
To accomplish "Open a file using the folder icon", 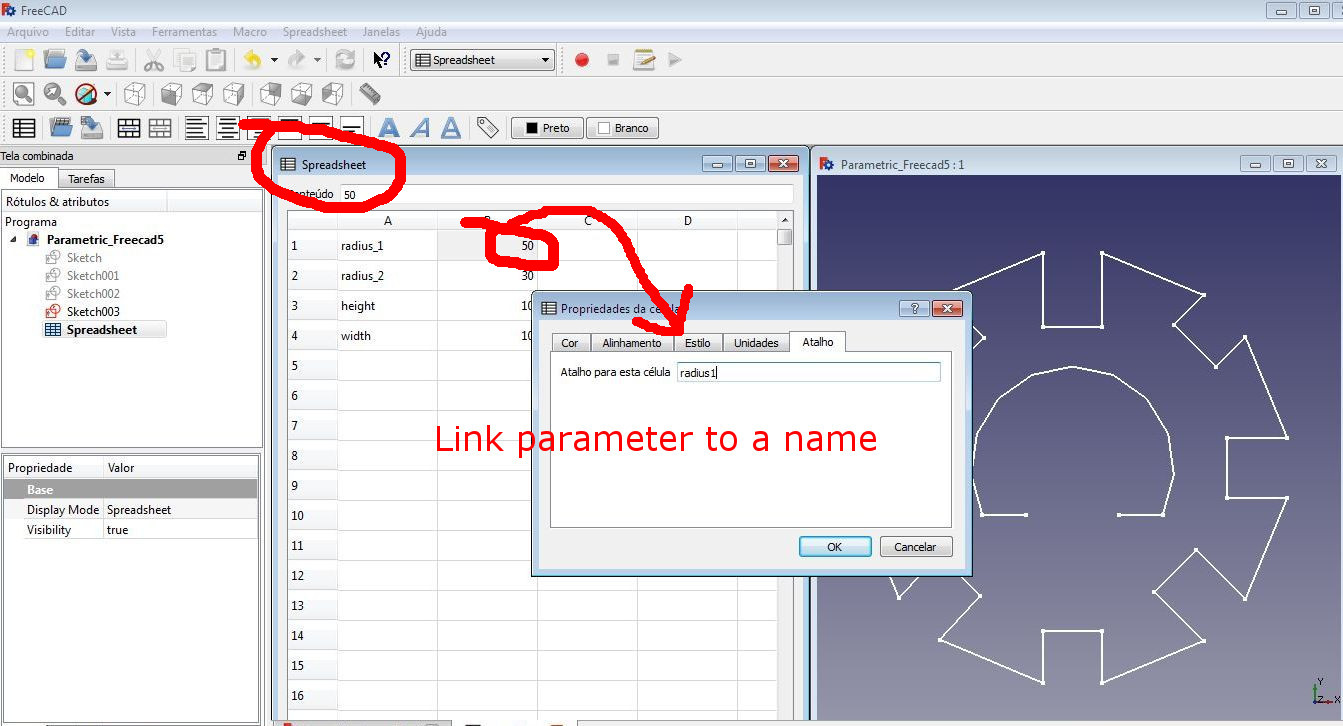I will pos(55,60).
